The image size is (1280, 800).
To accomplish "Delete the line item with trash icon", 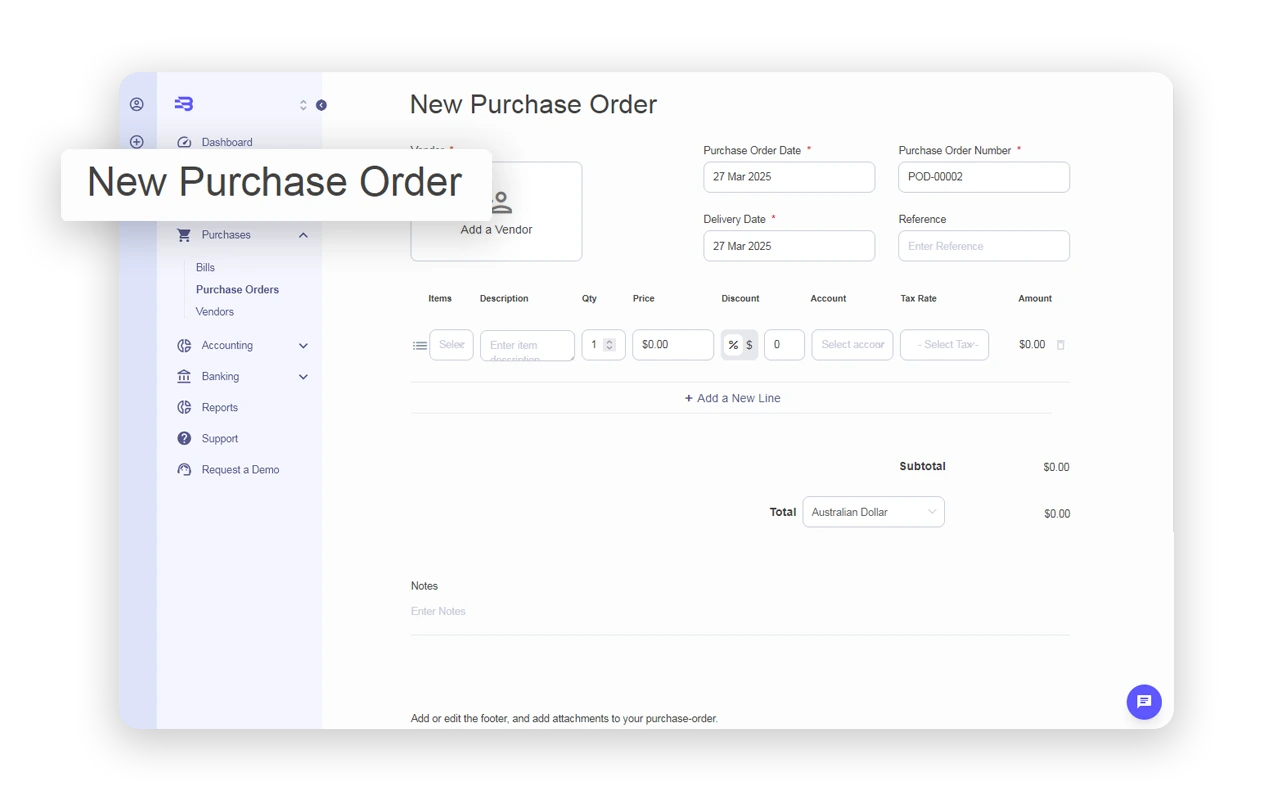I will pyautogui.click(x=1061, y=345).
